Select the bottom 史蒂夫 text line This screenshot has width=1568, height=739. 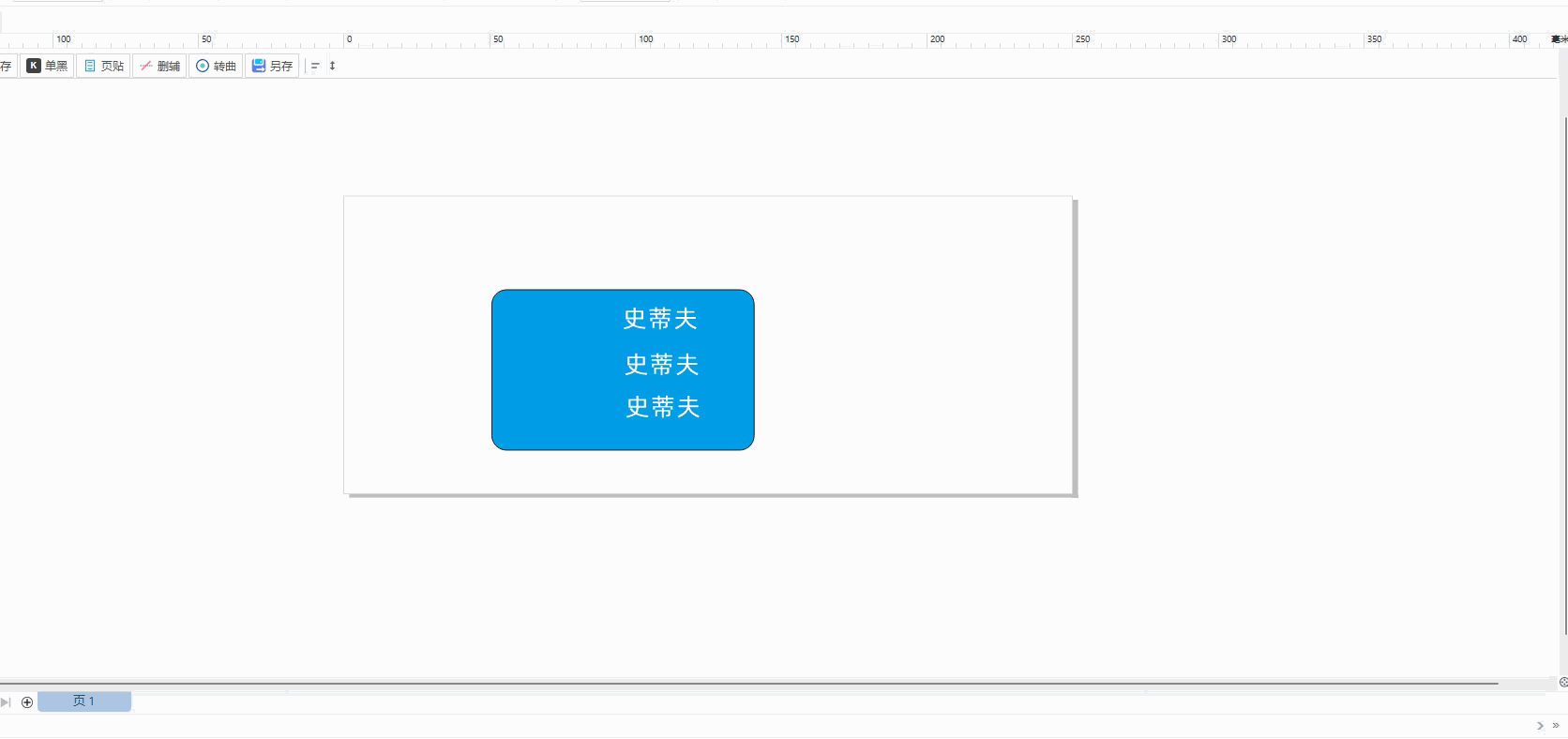(x=663, y=407)
